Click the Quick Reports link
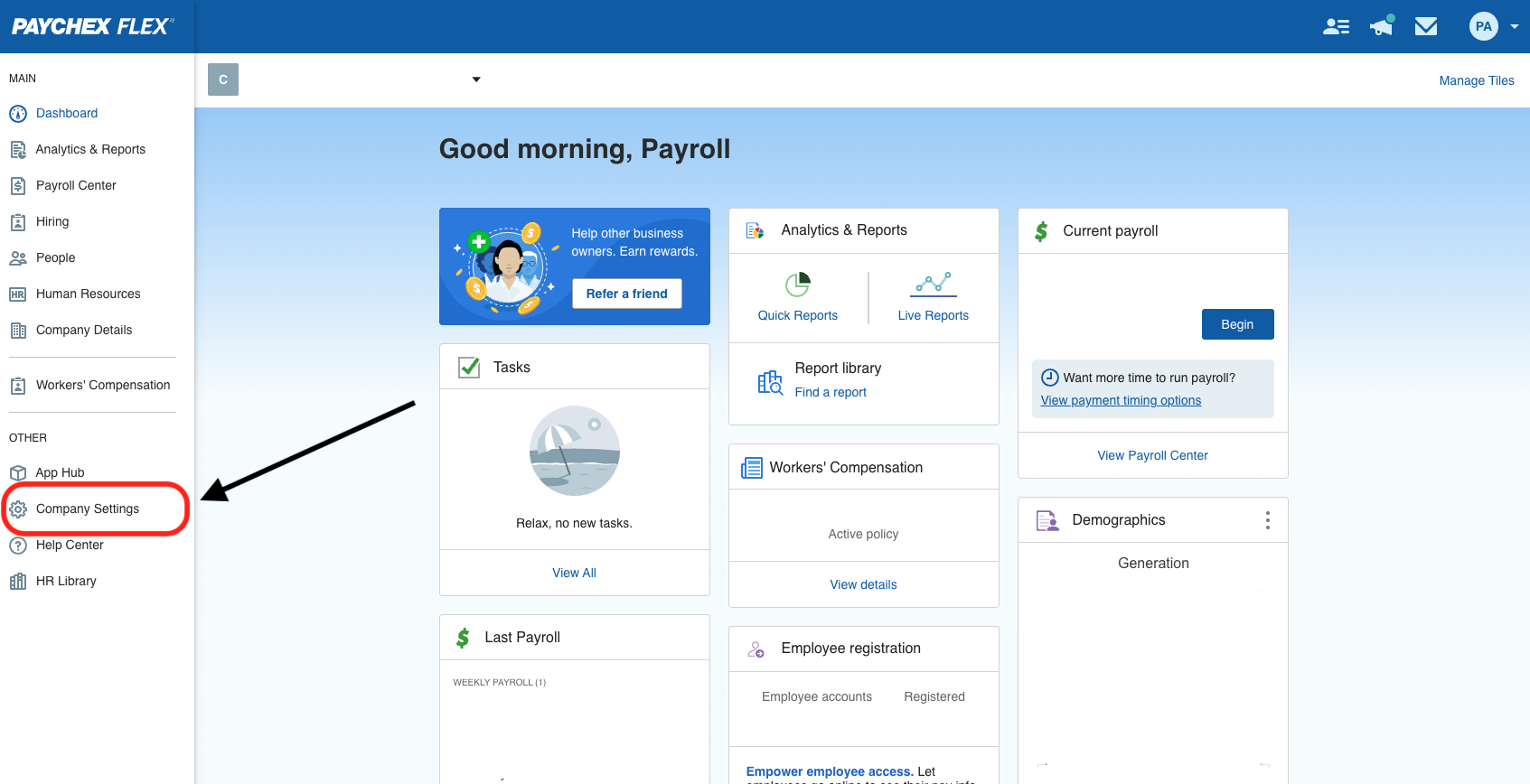This screenshot has height=784, width=1530. click(x=797, y=315)
